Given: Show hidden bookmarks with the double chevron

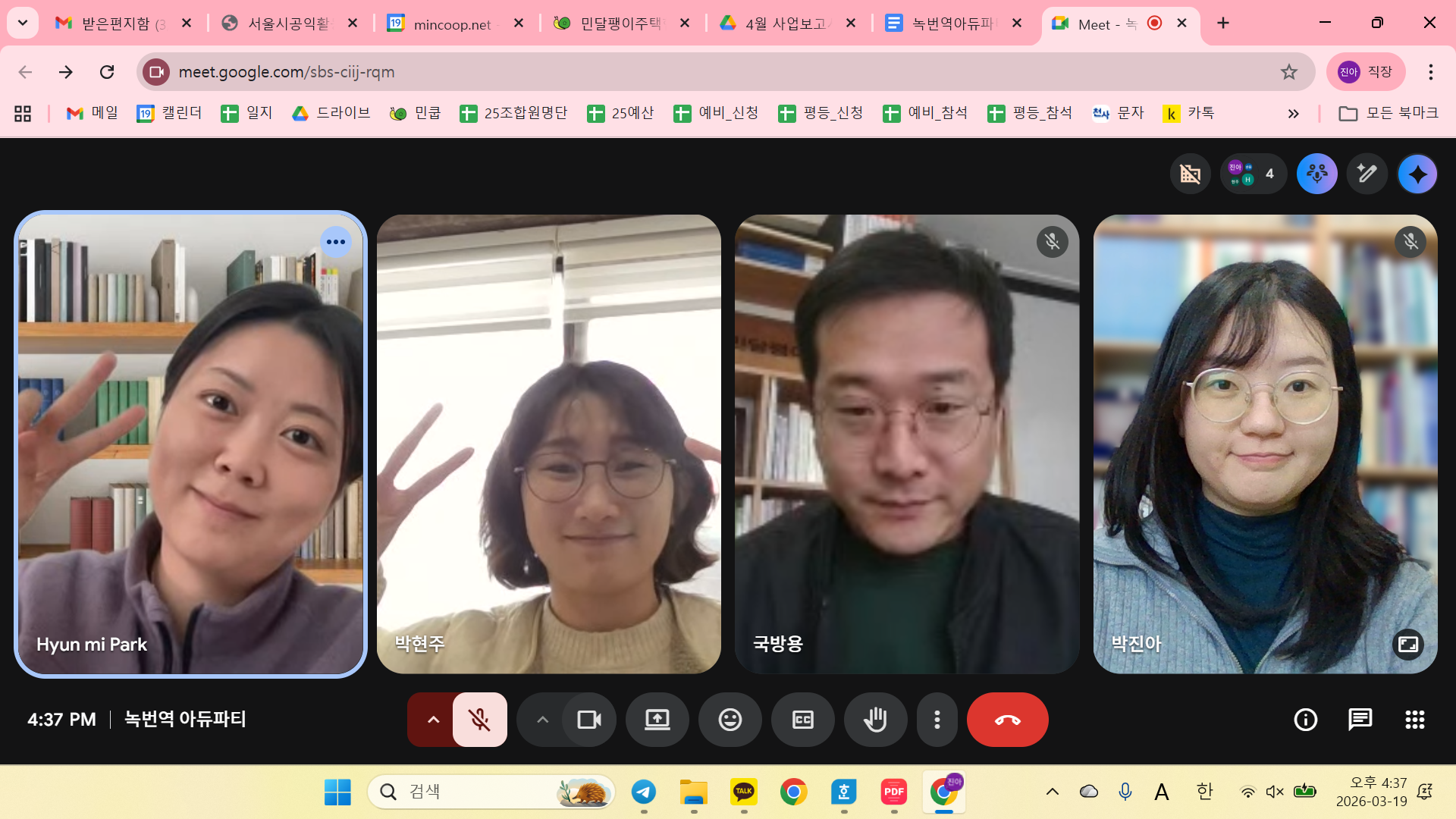Looking at the screenshot, I should [x=1293, y=114].
